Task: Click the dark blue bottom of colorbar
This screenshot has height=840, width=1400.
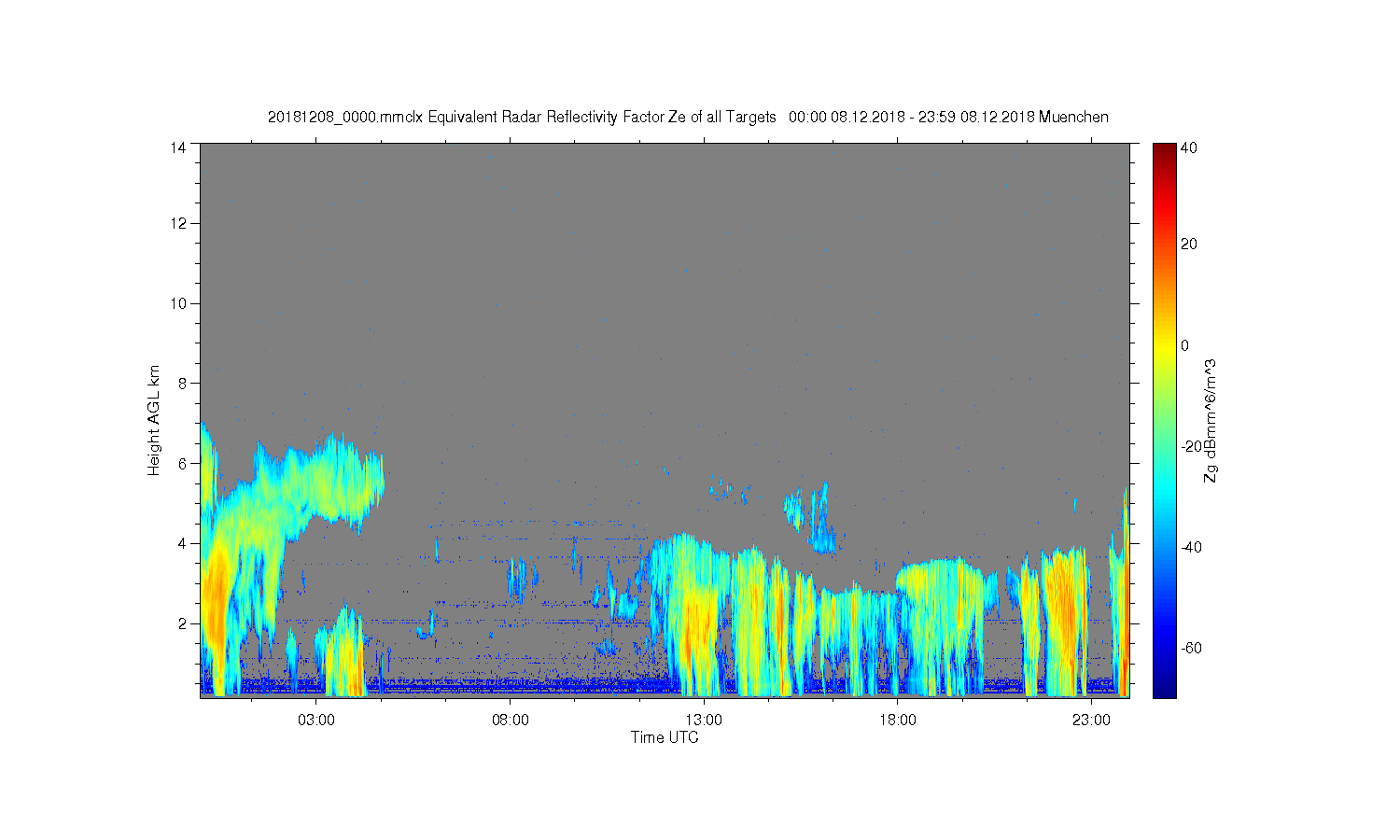Action: point(1164,691)
